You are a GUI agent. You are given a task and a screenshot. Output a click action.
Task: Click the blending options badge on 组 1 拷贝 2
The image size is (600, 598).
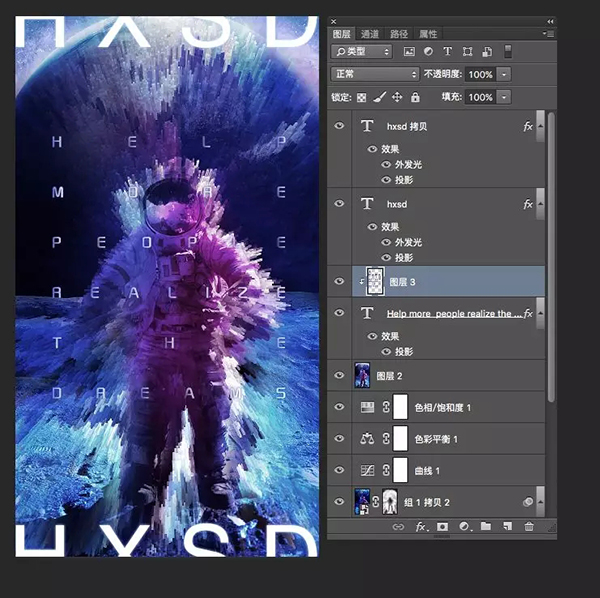[x=528, y=502]
